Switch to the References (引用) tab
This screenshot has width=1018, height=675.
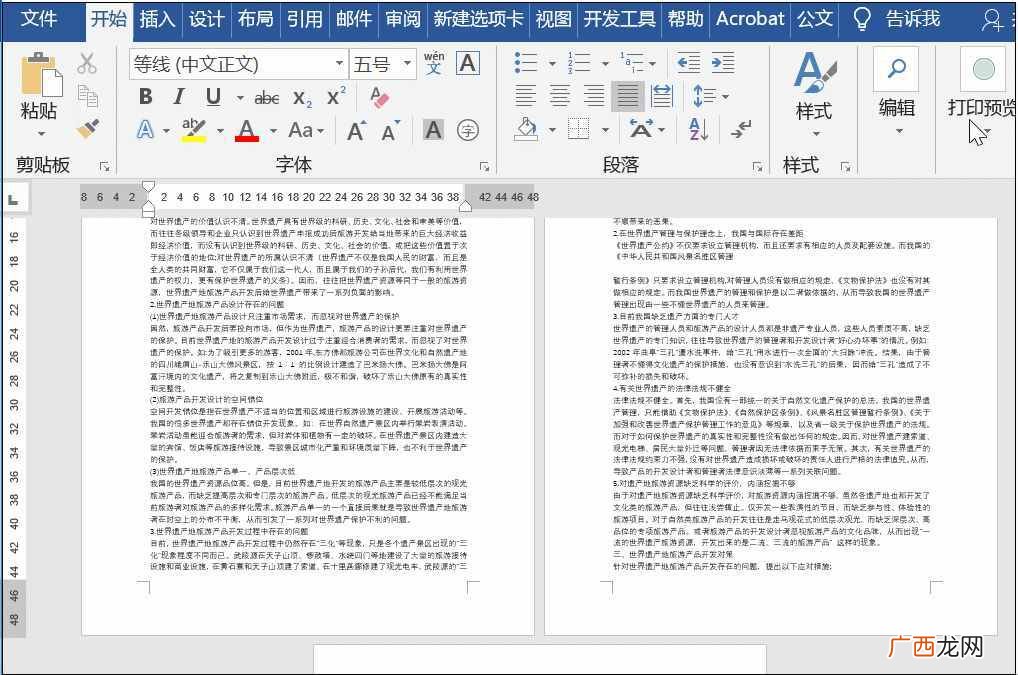tap(305, 19)
